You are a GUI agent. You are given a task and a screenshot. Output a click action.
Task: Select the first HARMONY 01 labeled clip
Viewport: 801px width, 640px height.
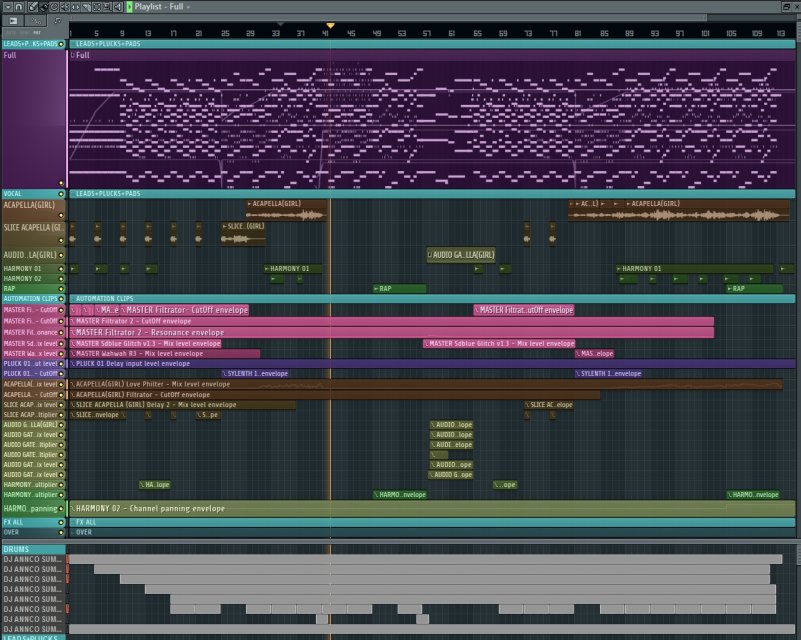click(293, 269)
